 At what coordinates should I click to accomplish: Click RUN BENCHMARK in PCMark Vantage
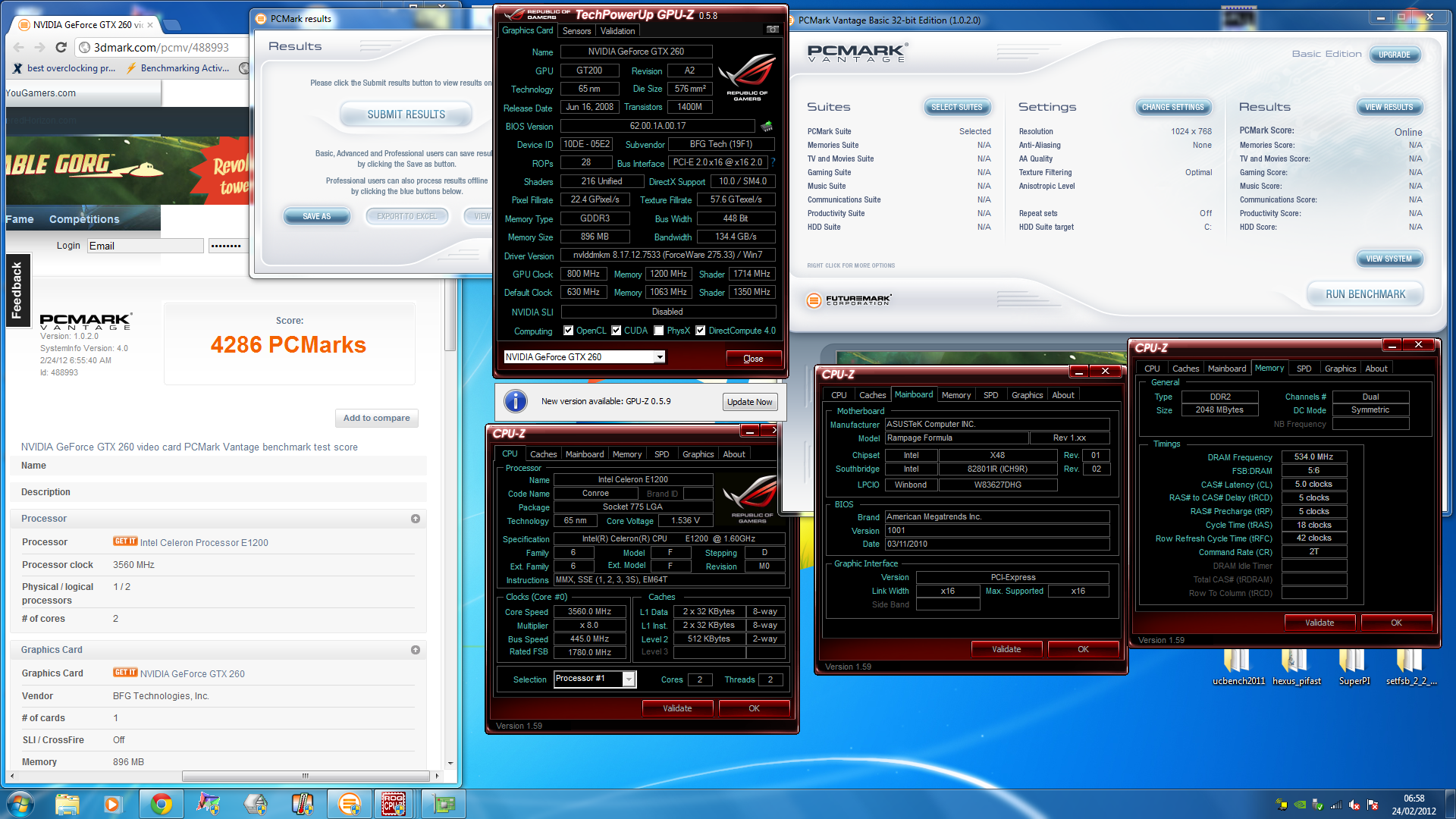(1365, 294)
